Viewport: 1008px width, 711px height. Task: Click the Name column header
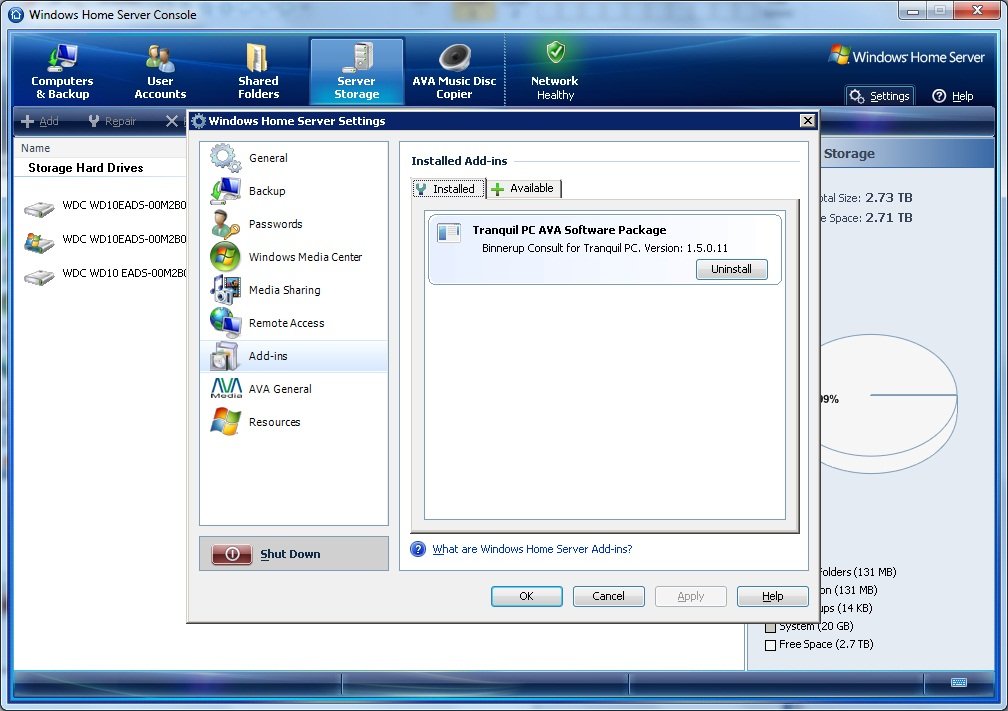click(35, 148)
